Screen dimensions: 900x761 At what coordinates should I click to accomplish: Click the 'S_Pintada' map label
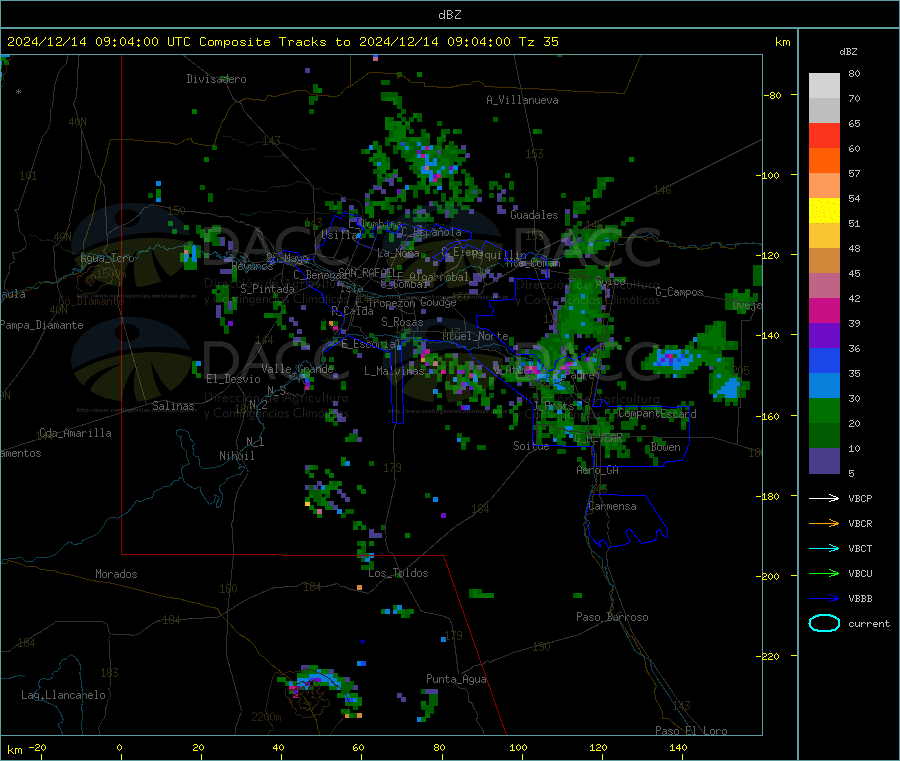(x=267, y=289)
